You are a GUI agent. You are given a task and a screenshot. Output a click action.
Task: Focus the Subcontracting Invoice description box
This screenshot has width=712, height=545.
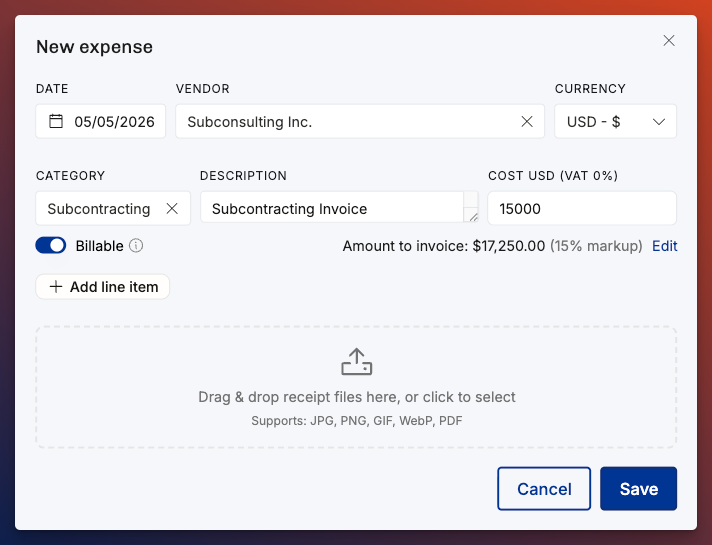(x=339, y=208)
